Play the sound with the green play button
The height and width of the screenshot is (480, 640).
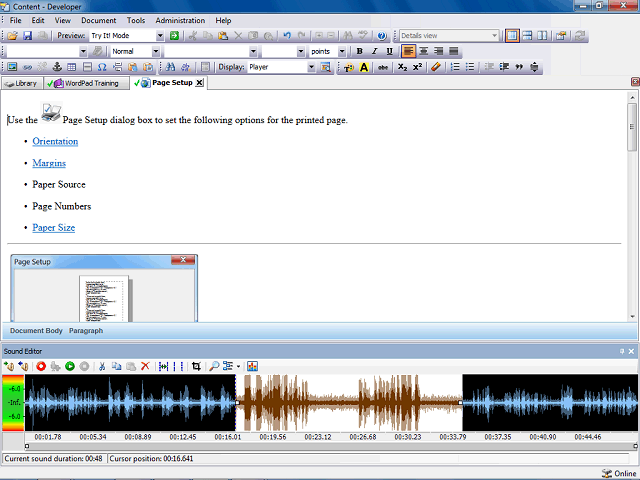tap(70, 366)
